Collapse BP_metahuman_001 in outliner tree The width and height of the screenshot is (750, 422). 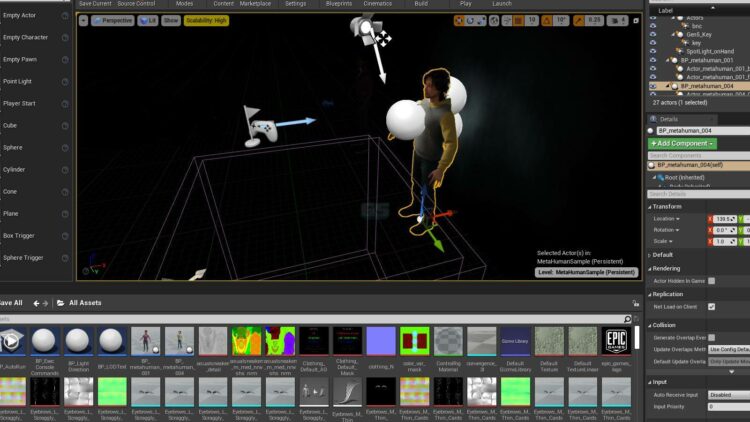pos(667,60)
